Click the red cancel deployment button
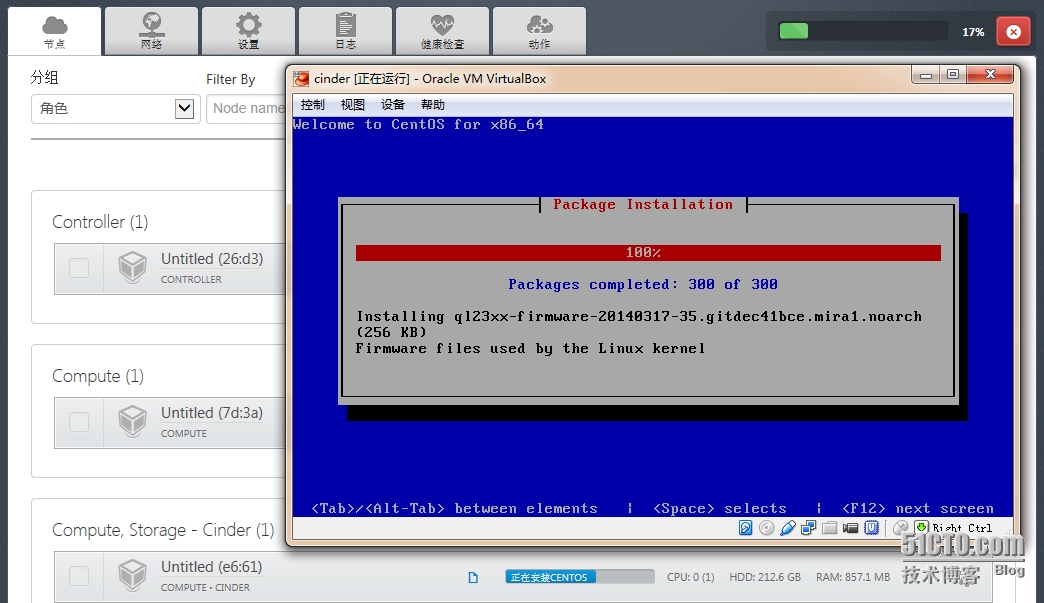This screenshot has width=1044, height=603. [x=1013, y=31]
